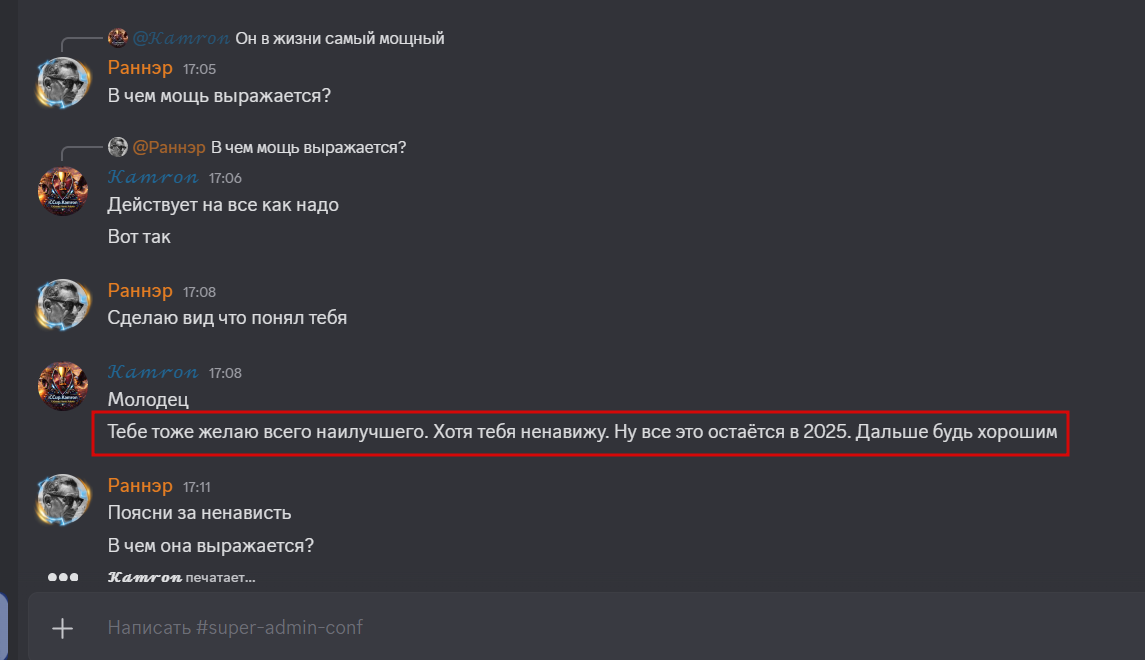Click the message "Сделаю вид что понял тебя"
1145x660 pixels.
pos(227,319)
